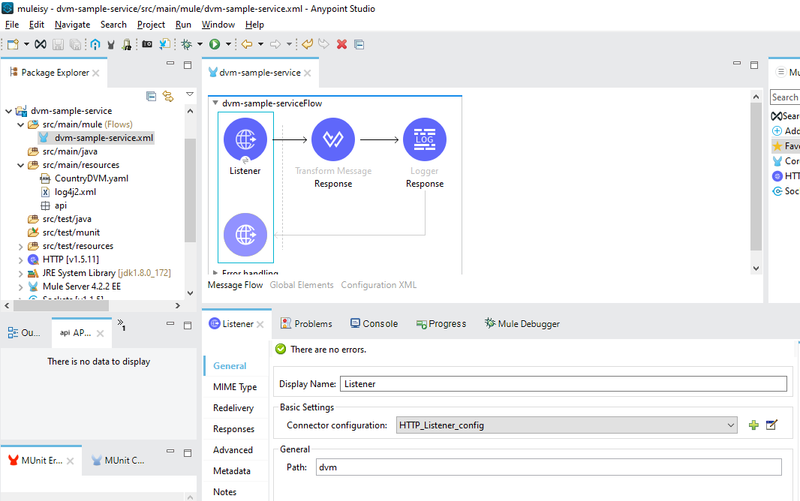
Task: Edit the HTTP_Listener_config with the edit icon
Action: 772,424
